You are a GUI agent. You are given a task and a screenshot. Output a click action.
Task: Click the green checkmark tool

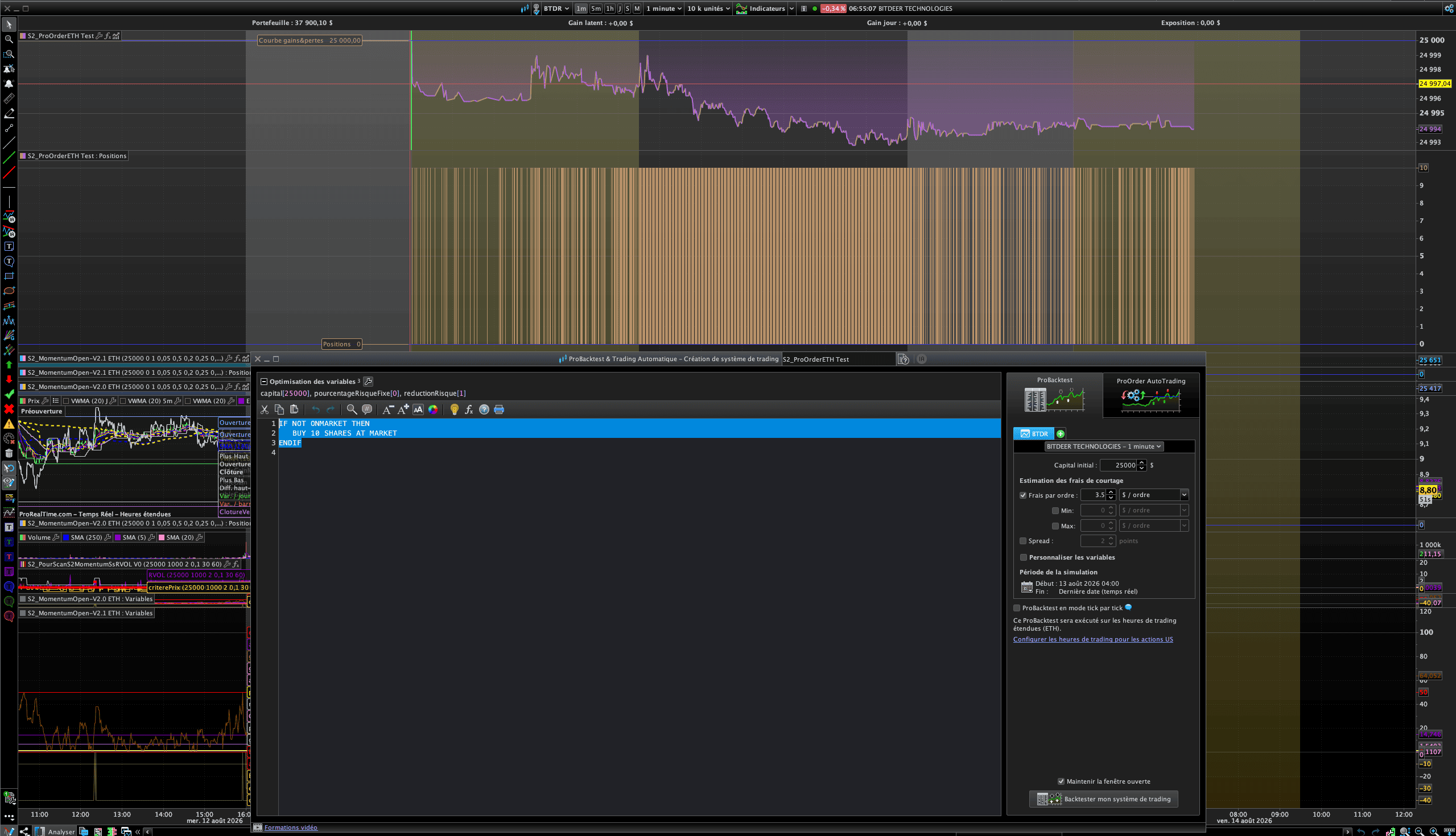[9, 395]
